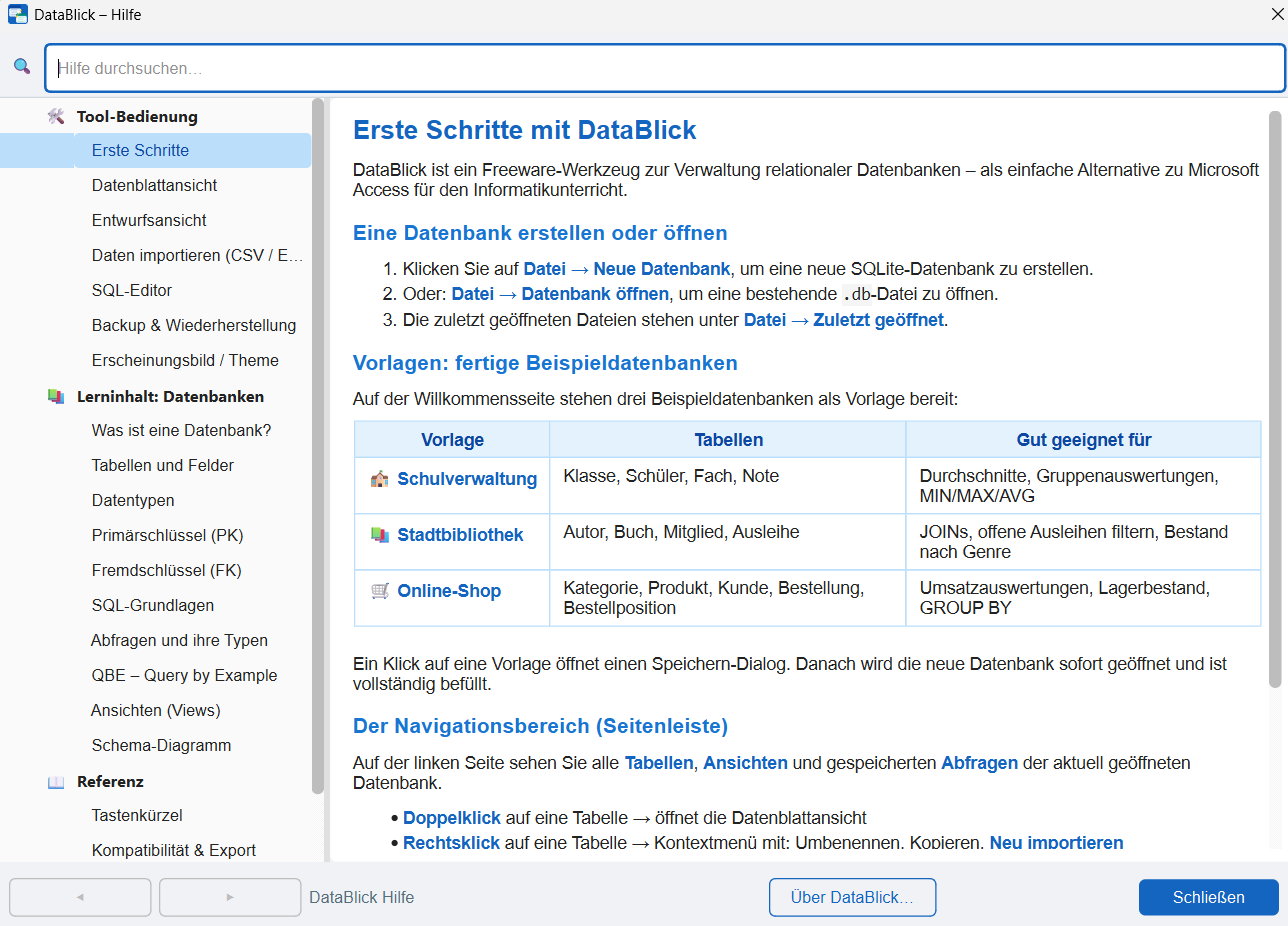Viewport: 1288px width, 926px height.
Task: Click the Tool-Bedienung tools icon
Action: (56, 116)
